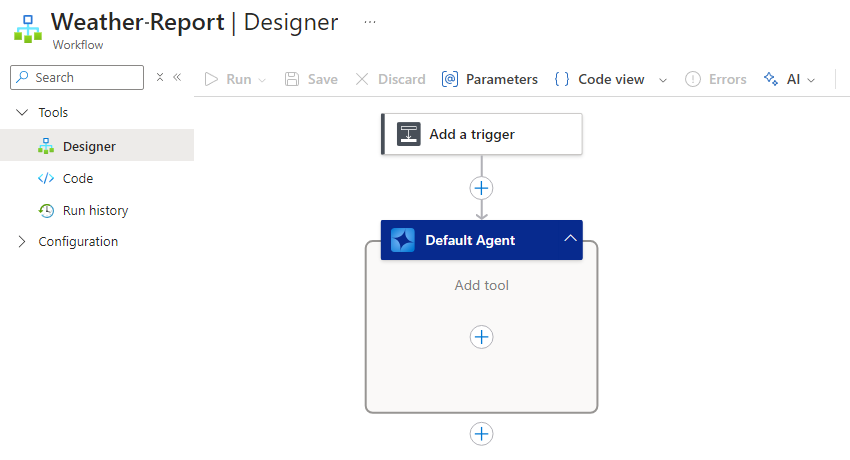The image size is (850, 460).
Task: Click the Weather-Report workflow logo icon
Action: click(x=28, y=29)
